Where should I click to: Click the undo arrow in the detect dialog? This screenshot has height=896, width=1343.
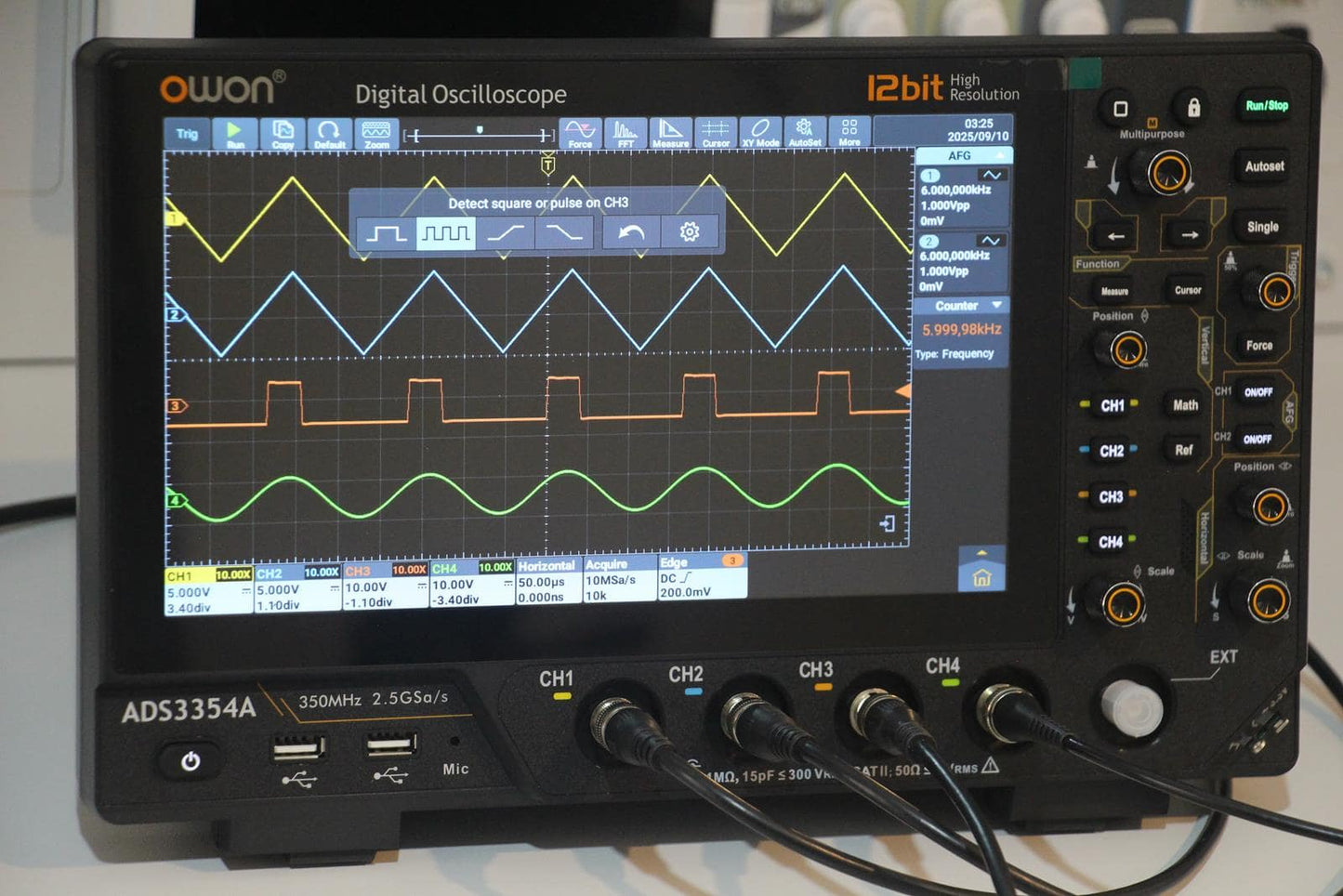(x=632, y=231)
